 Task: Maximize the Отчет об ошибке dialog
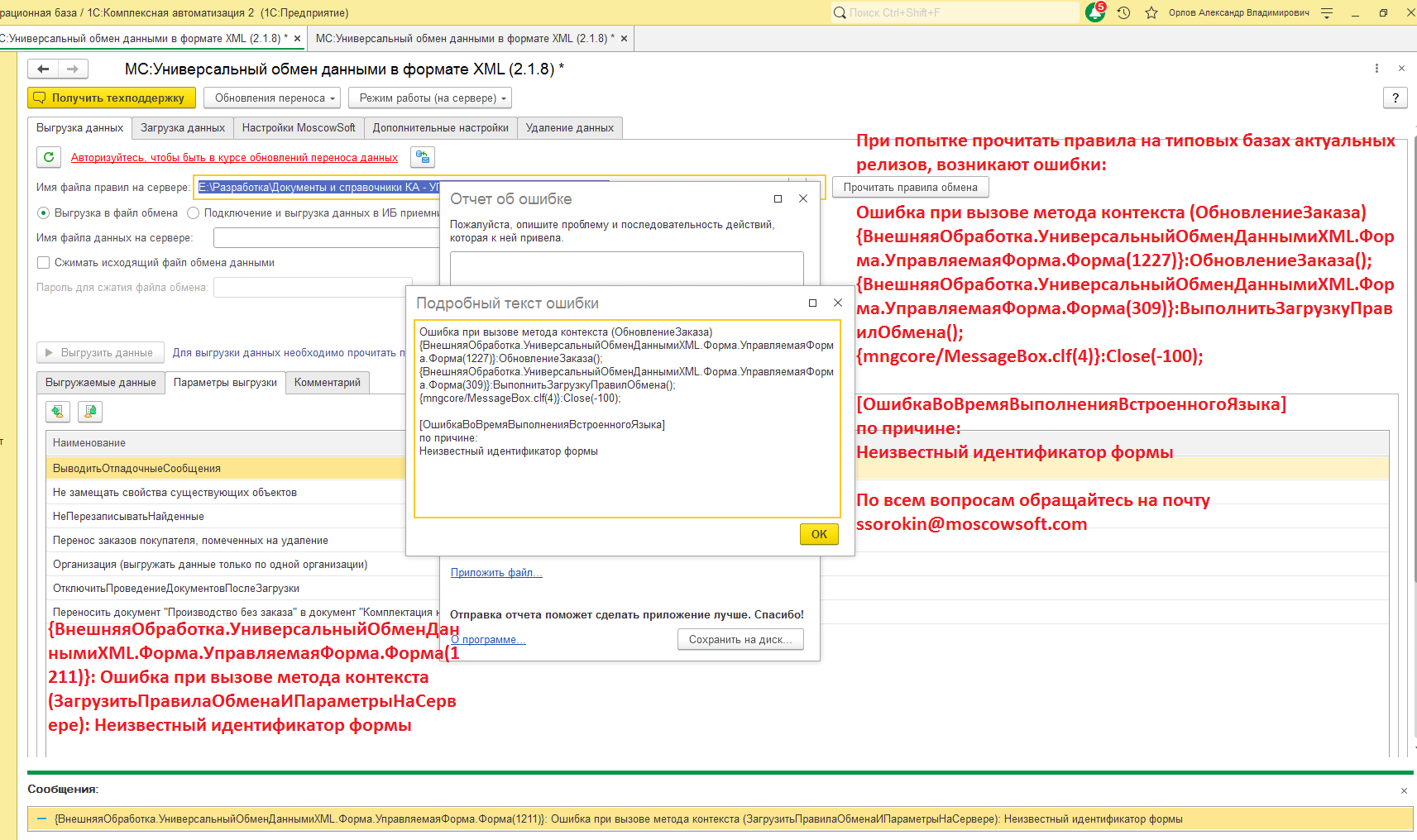pyautogui.click(x=778, y=199)
